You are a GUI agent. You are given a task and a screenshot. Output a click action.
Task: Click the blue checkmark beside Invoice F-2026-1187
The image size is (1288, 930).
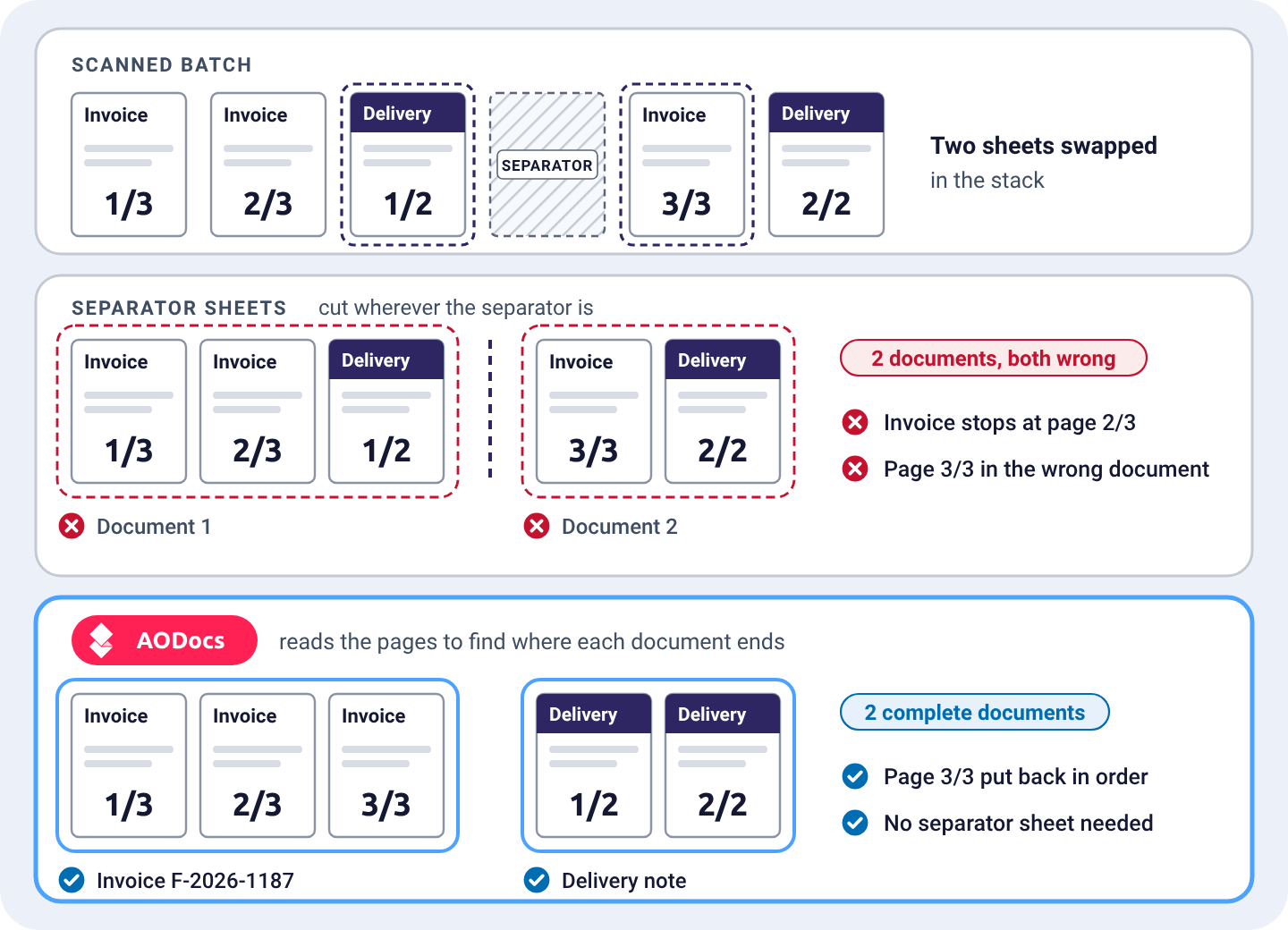click(x=72, y=880)
